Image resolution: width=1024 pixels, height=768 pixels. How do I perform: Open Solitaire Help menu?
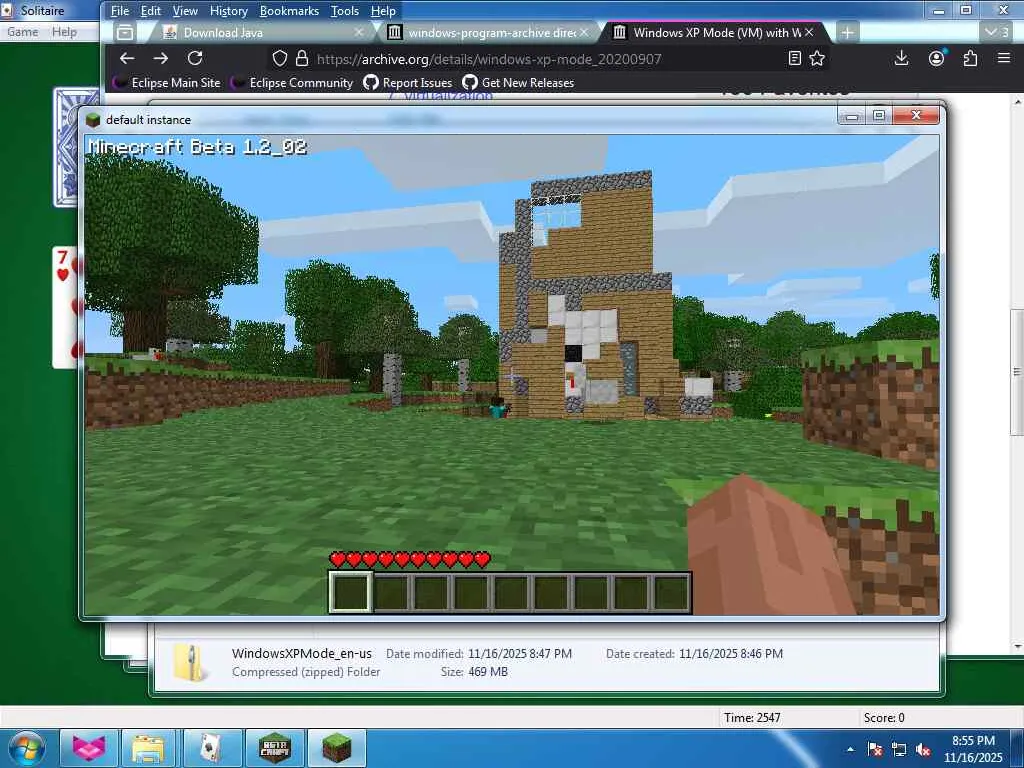[x=65, y=32]
